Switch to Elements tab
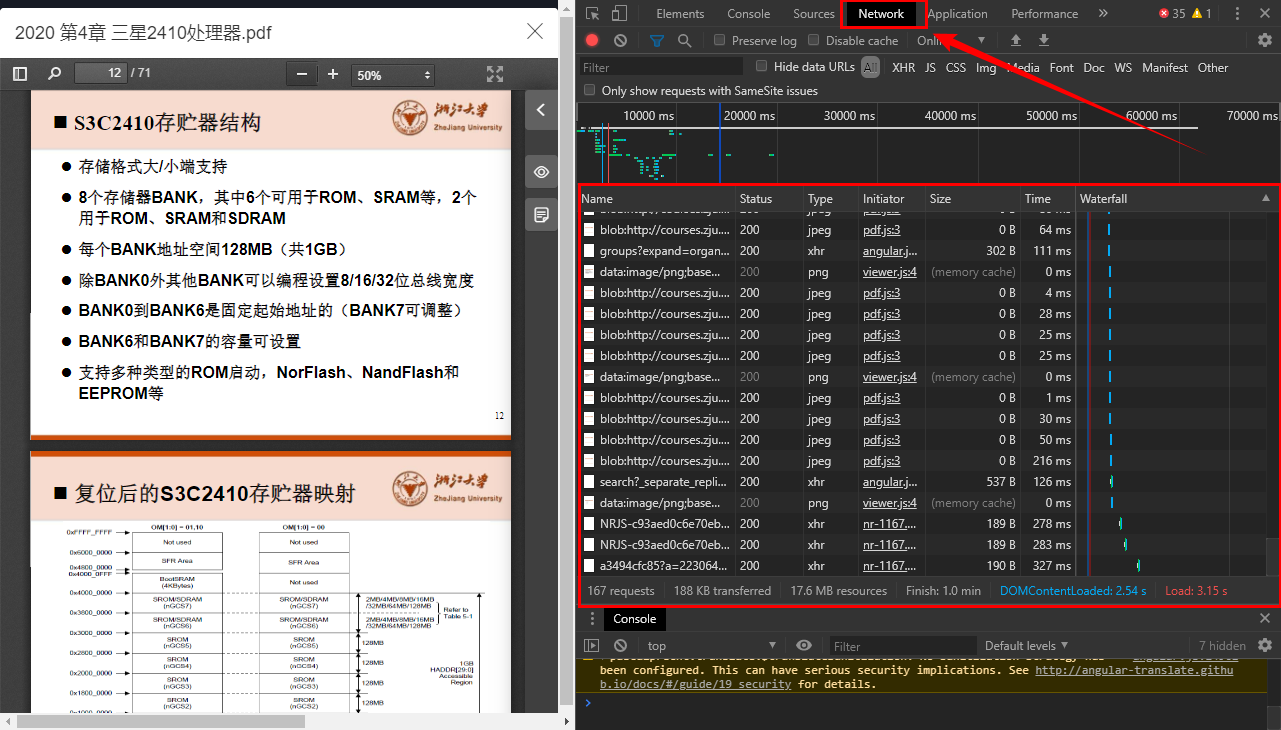Viewport: 1281px width, 730px height. coord(680,14)
